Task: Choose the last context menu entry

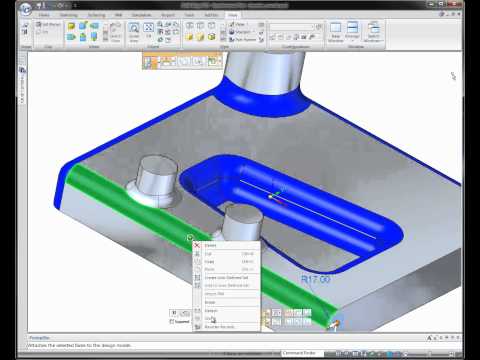Action: click(x=227, y=327)
